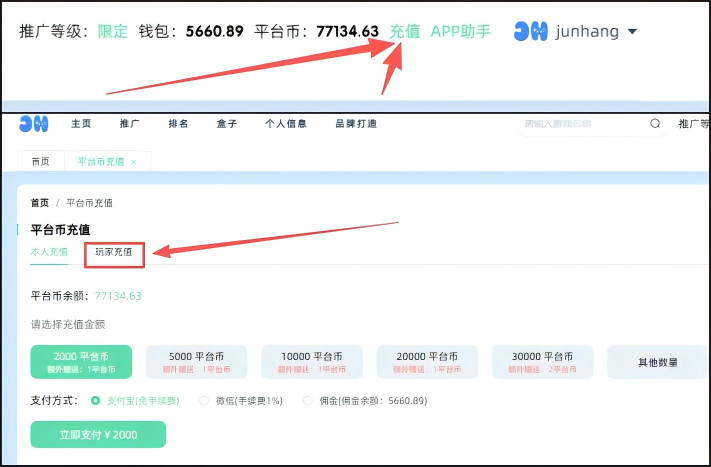Open the APP助手 link
The image size is (711, 467).
click(x=460, y=31)
